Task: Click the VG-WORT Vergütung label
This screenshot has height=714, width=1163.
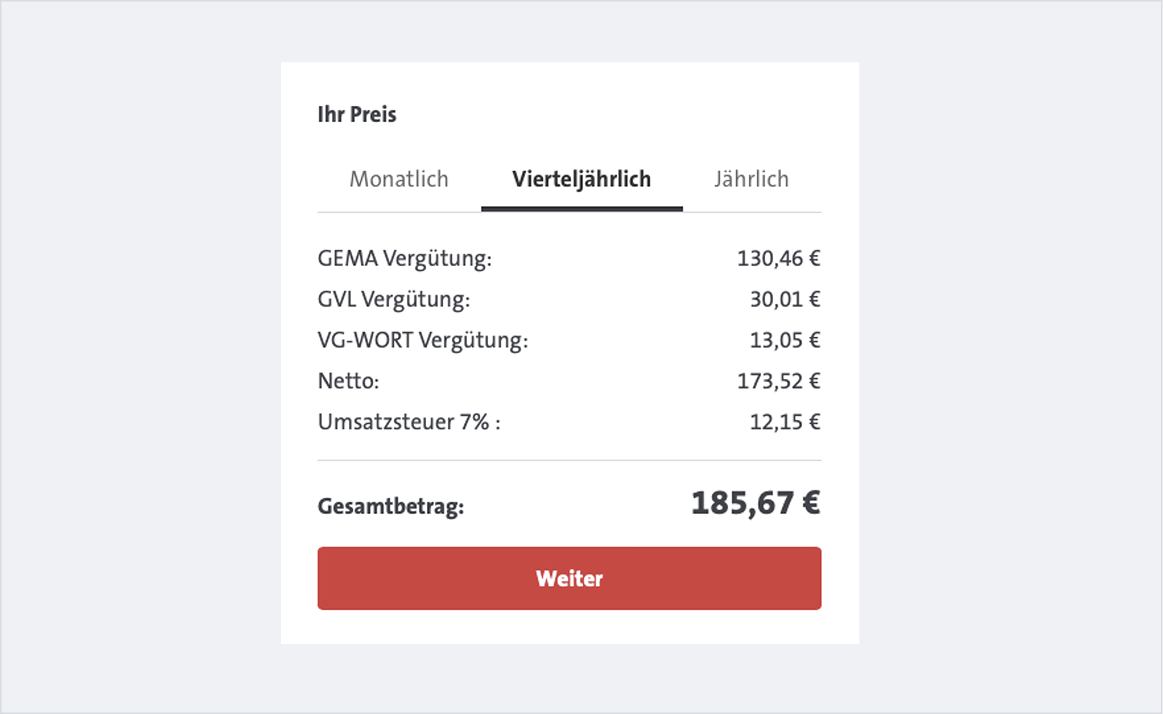Action: 422,340
